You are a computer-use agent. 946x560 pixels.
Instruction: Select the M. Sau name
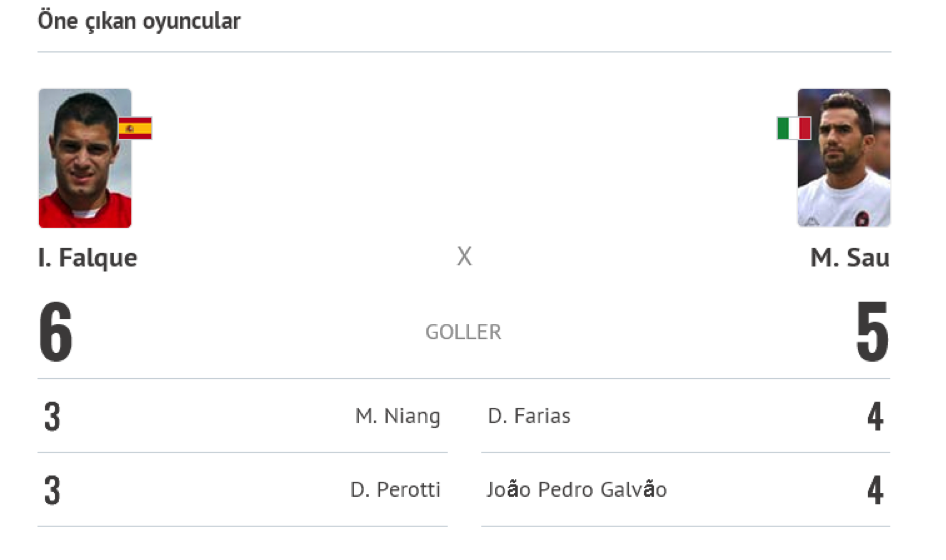(x=849, y=258)
